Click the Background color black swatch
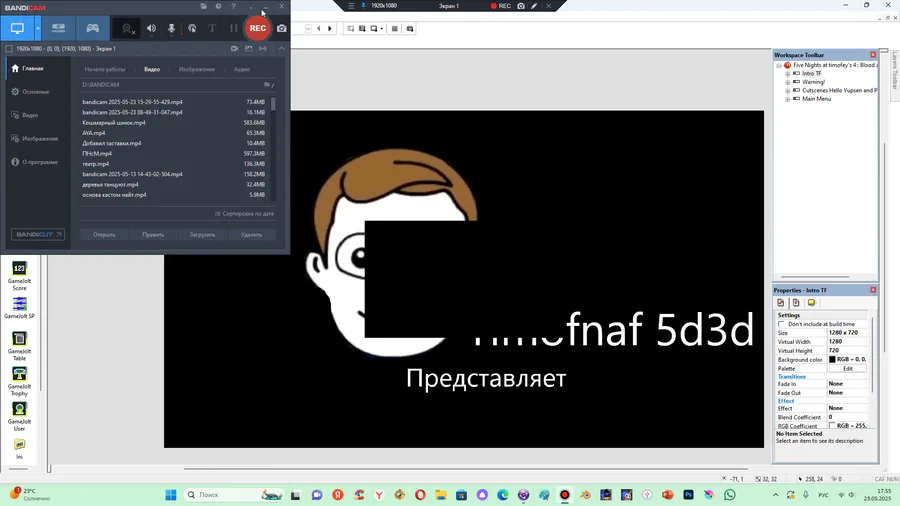The image size is (900, 506). 832,359
